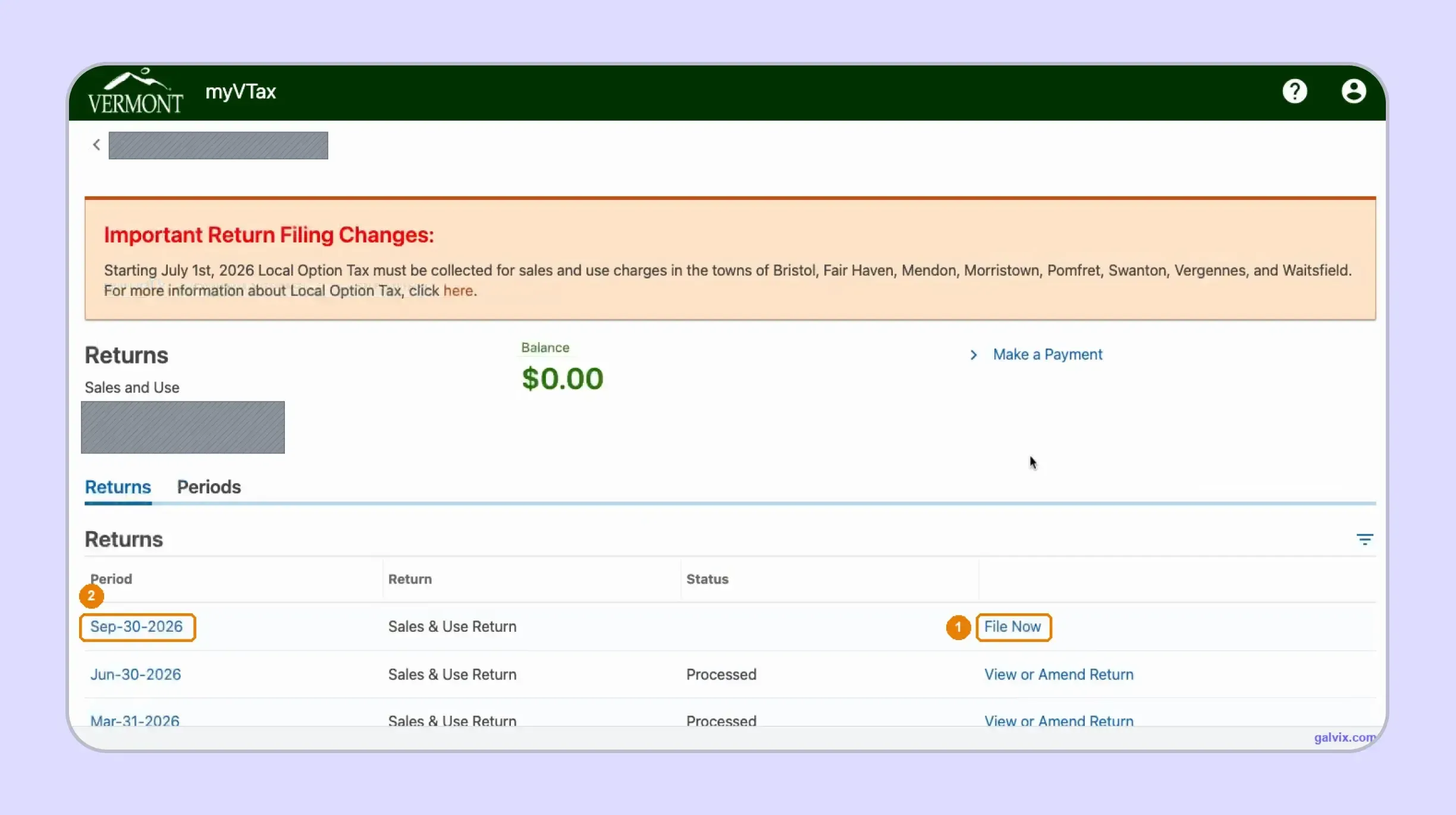Open the Sep-30-2026 period link

click(136, 626)
